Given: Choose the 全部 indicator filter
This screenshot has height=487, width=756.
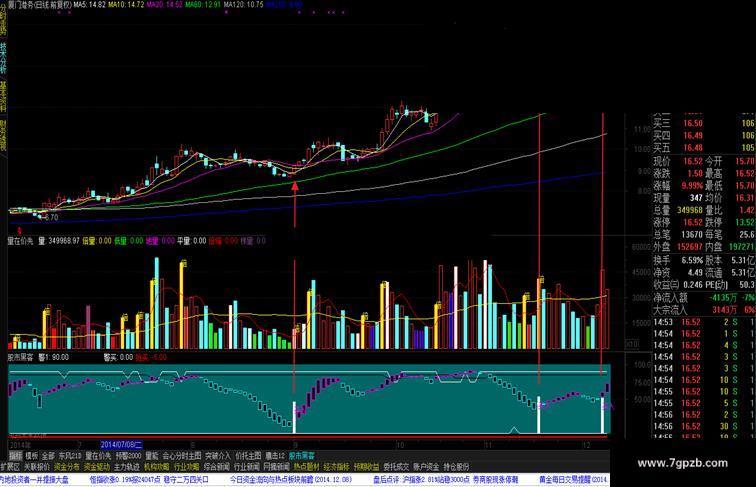Looking at the screenshot, I should pos(48,456).
